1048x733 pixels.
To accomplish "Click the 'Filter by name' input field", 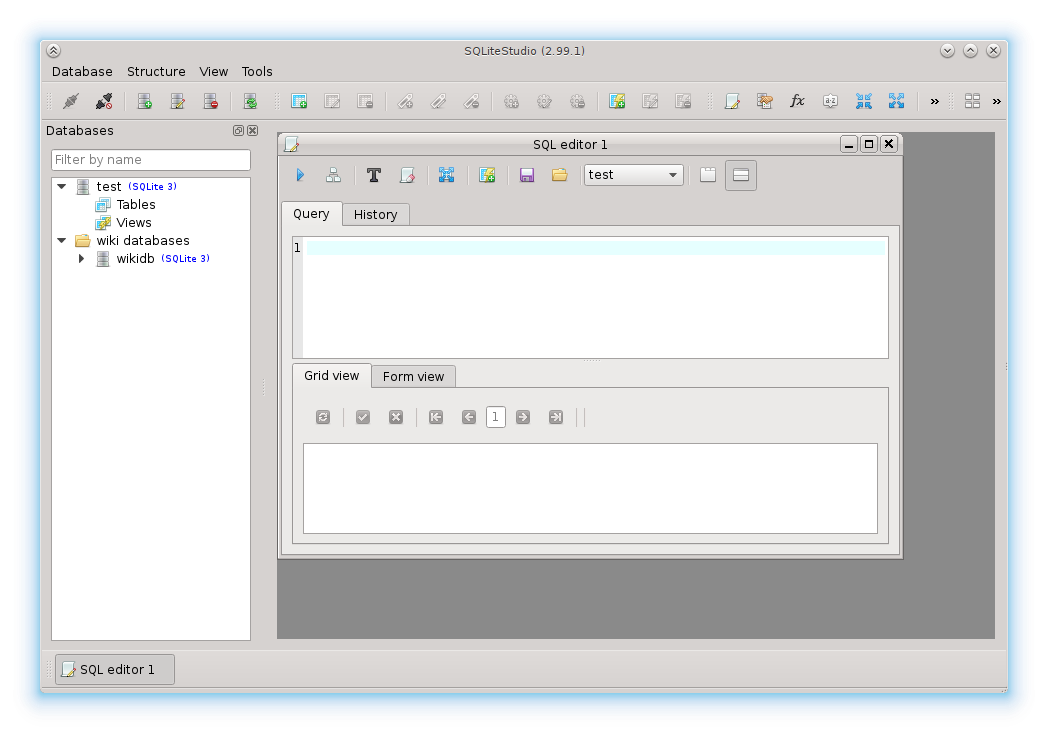I will (x=151, y=160).
